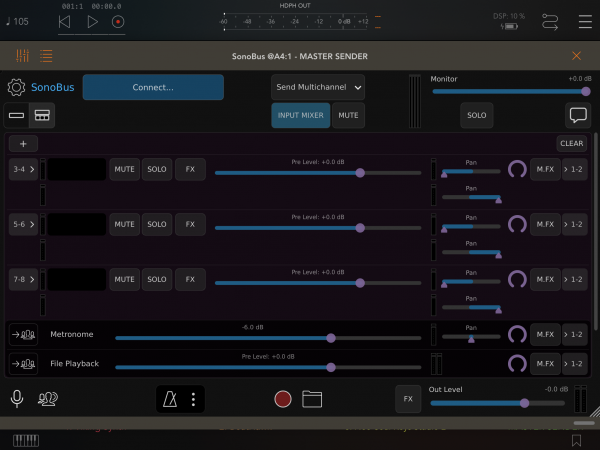The image size is (600, 450).
Task: Open 1-2 output routing for File Playback
Action: pos(574,364)
